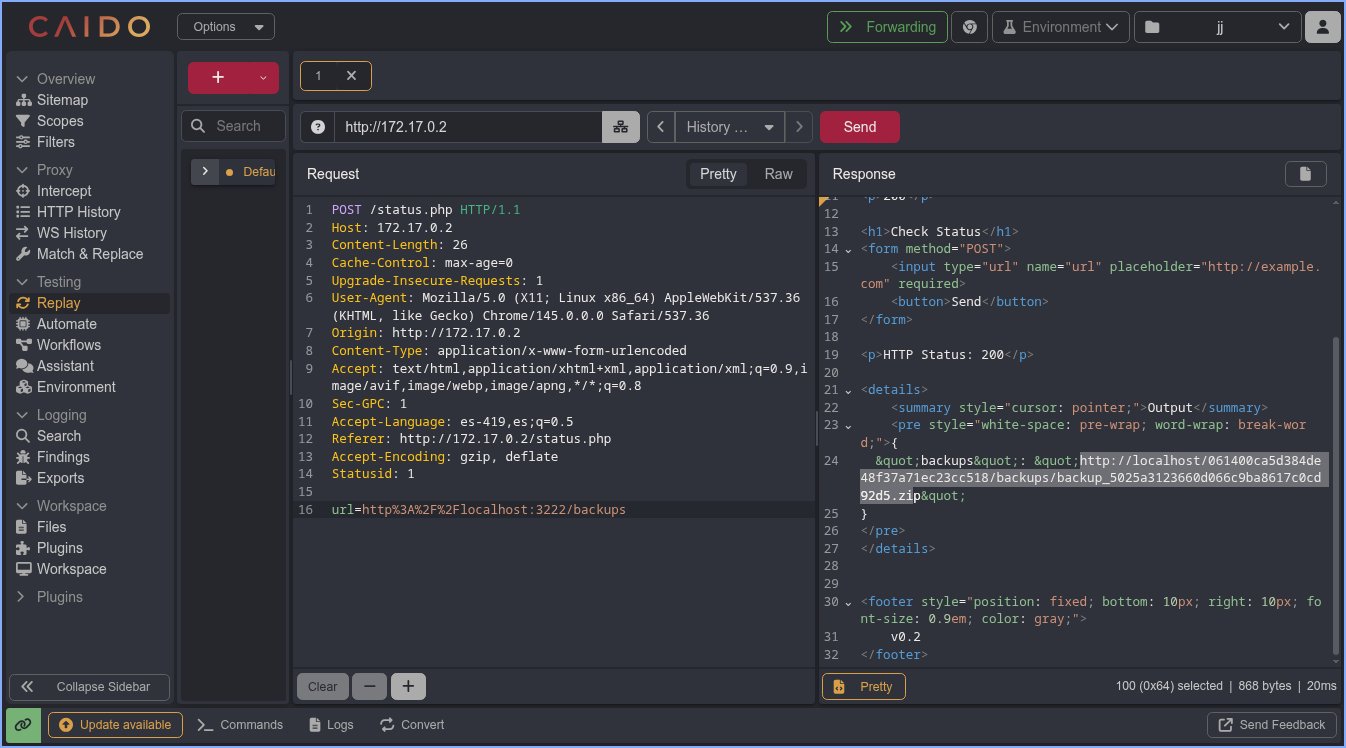Screen dimensions: 1346x748
Task: Expand the Default collection chevron
Action: (x=204, y=172)
